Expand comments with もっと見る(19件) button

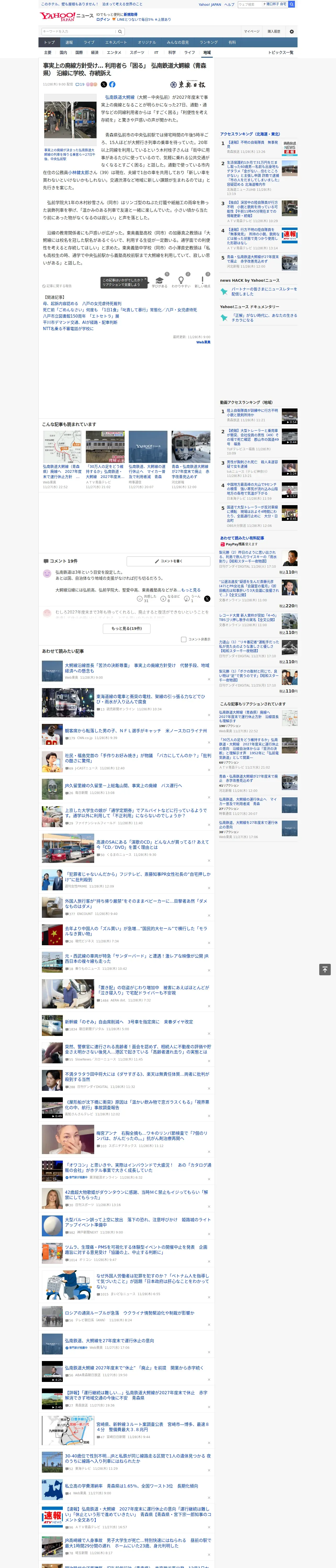tap(127, 628)
